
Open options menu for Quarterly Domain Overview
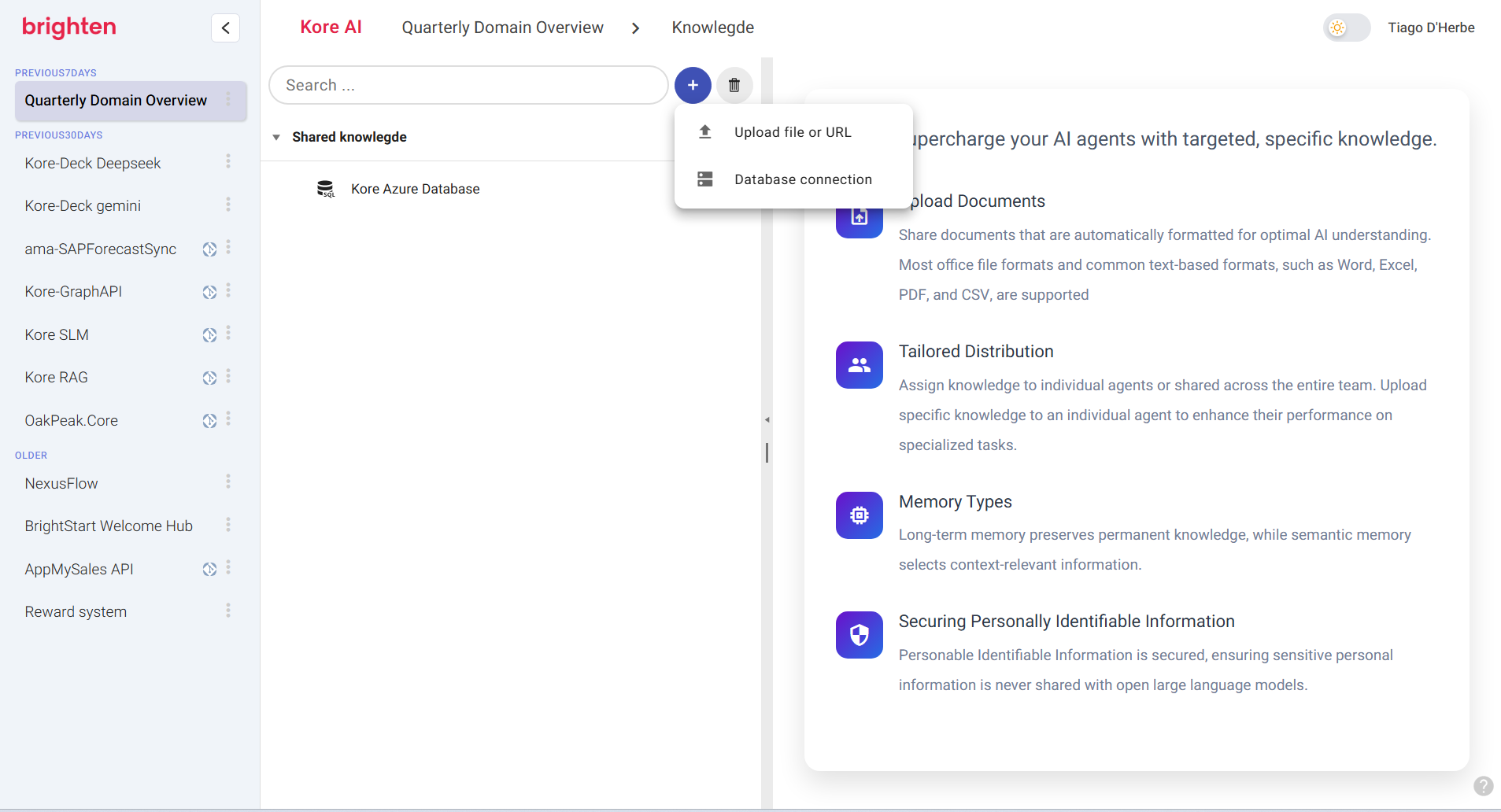(228, 99)
